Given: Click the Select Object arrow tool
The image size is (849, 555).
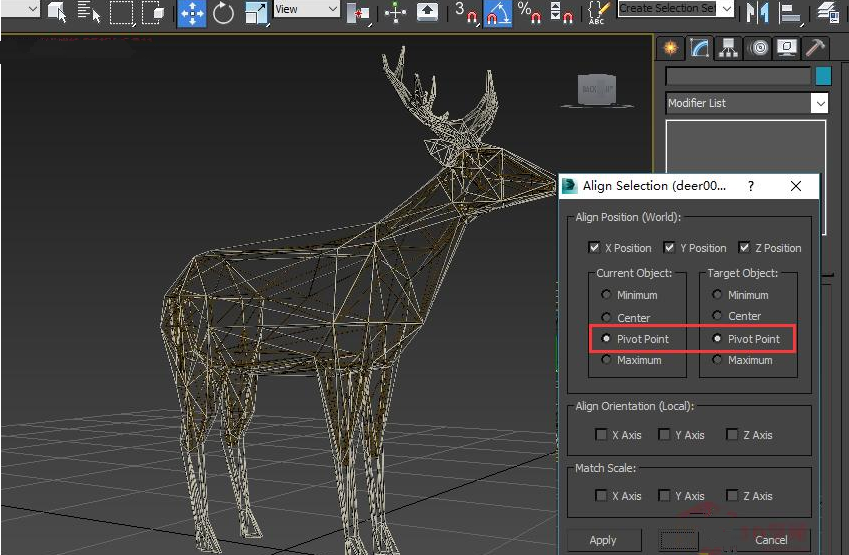Looking at the screenshot, I should point(56,11).
